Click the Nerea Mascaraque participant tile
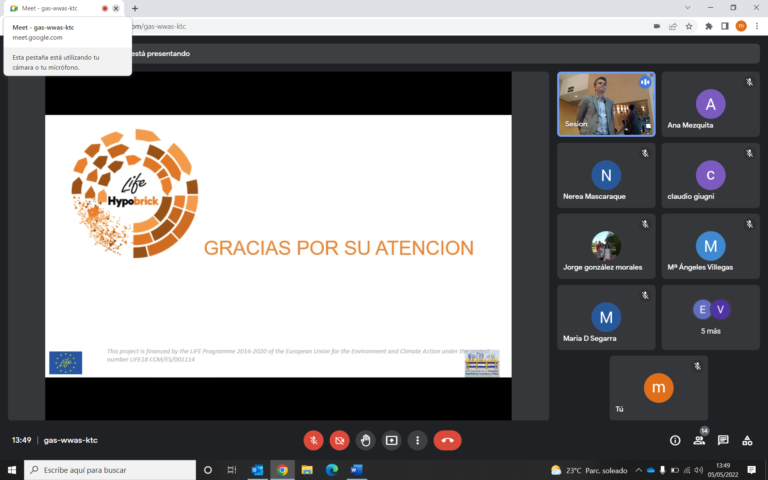Viewport: 768px width, 480px height. tap(606, 175)
